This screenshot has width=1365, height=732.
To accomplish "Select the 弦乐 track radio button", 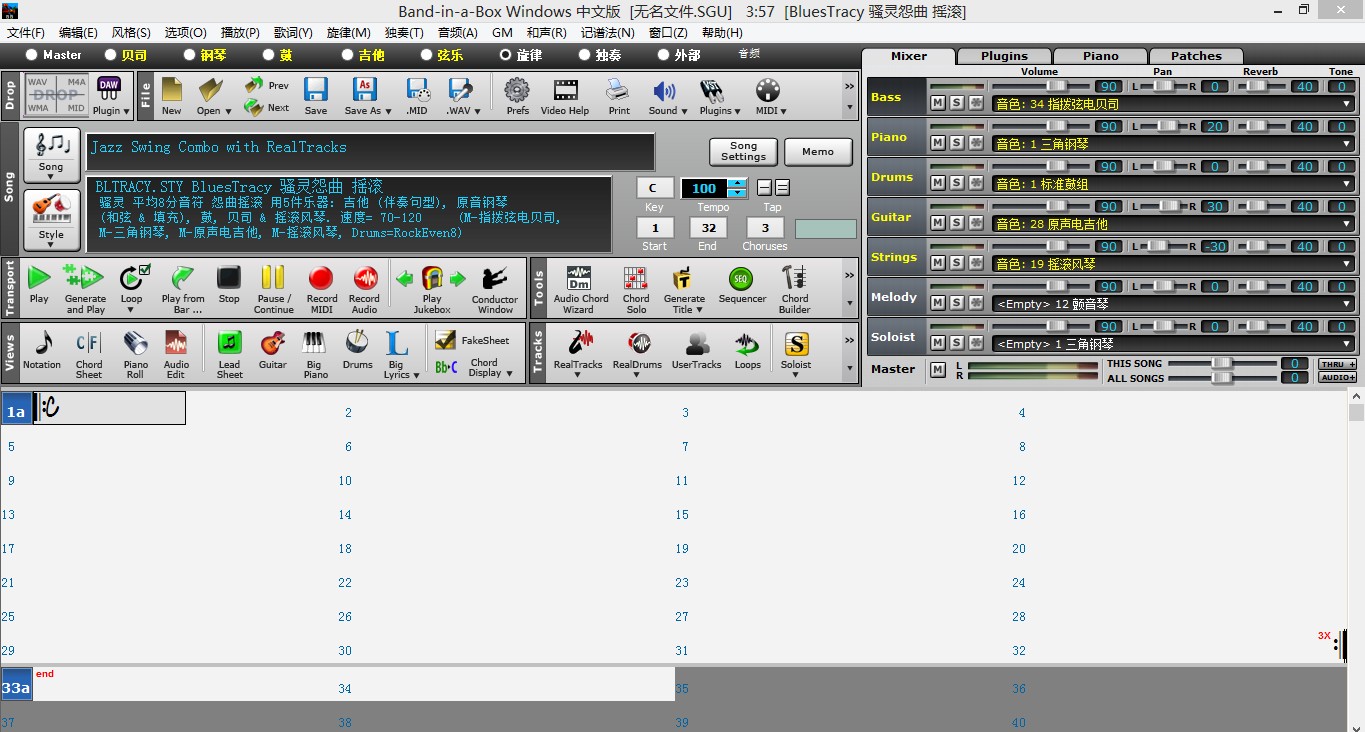I will coord(427,55).
